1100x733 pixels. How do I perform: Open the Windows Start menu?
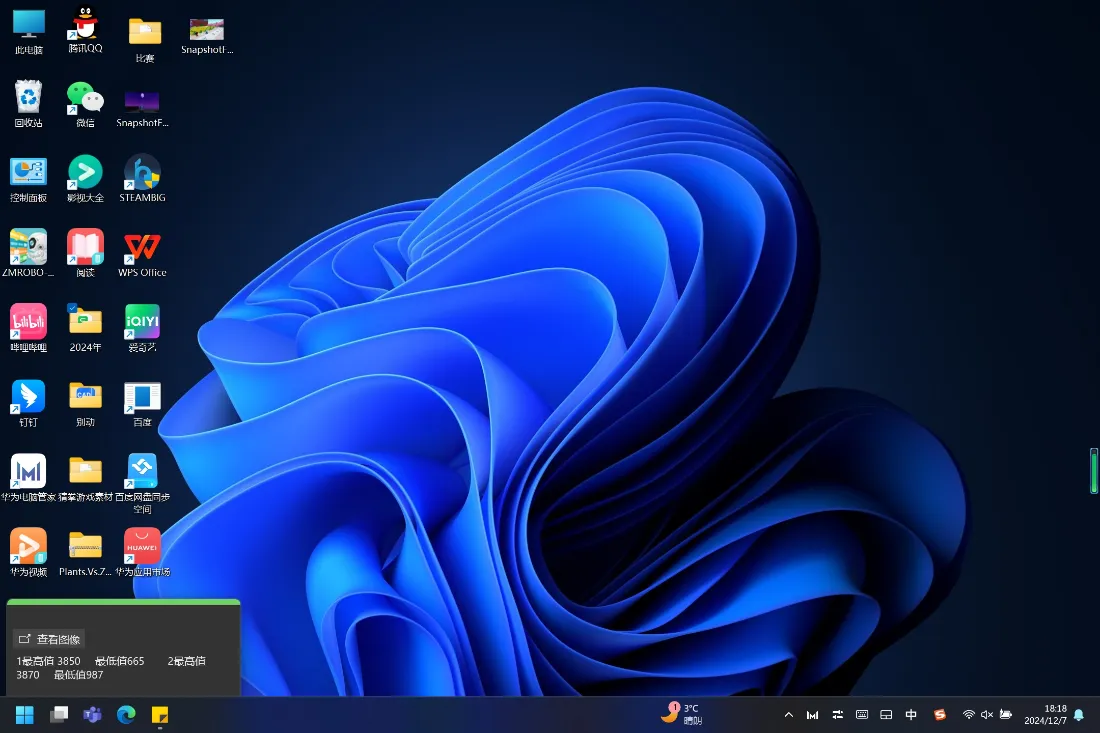pyautogui.click(x=25, y=715)
